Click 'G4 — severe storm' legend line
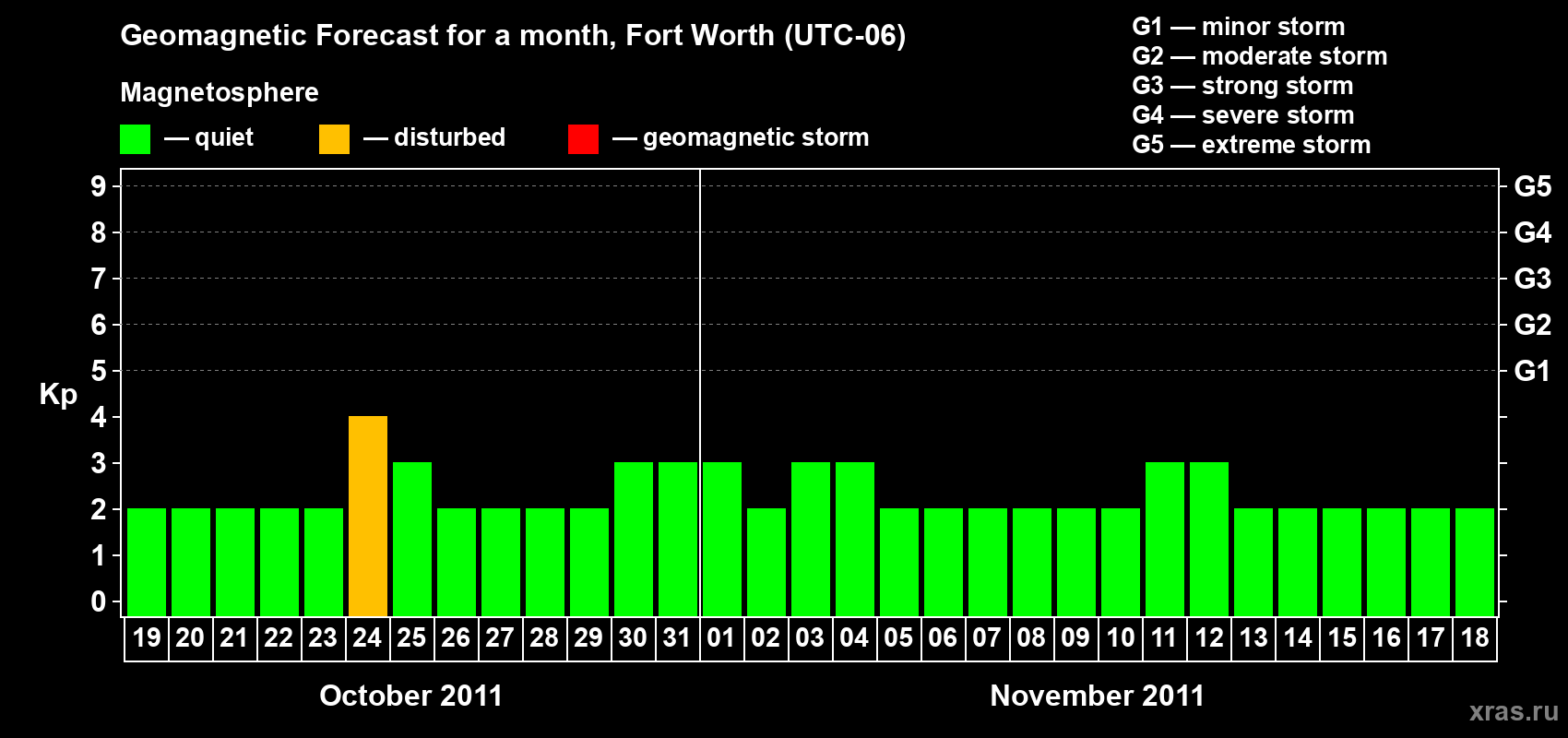Screen dimensions: 1568x738 pos(1242,115)
